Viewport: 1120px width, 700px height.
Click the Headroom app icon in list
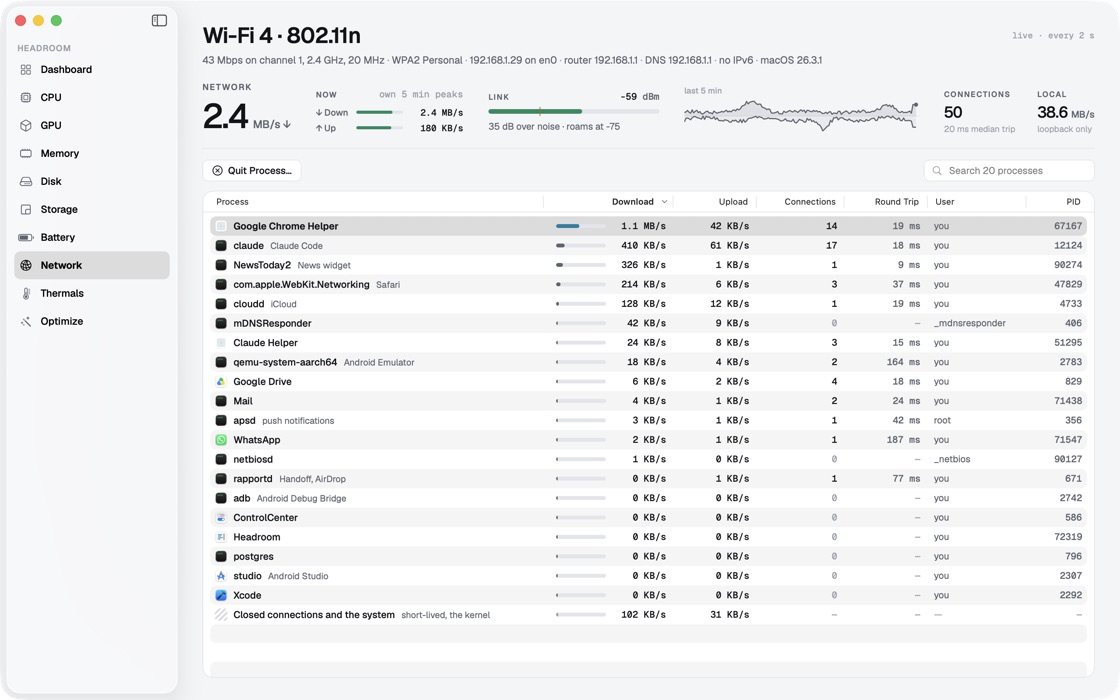[x=221, y=537]
